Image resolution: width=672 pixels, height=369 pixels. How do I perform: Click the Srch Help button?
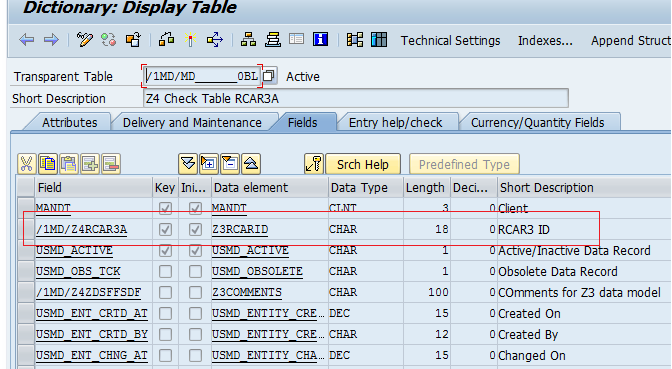(x=363, y=164)
